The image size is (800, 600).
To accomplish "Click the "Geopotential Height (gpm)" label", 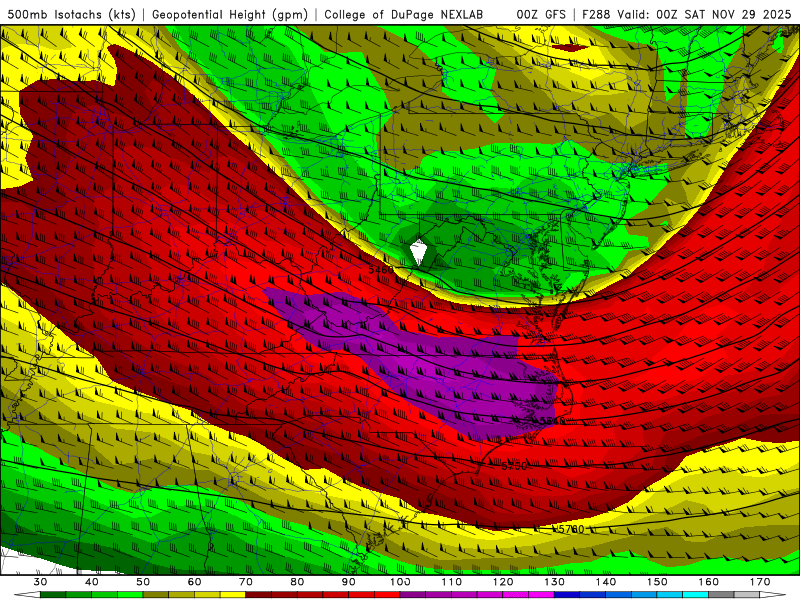I will tap(230, 15).
